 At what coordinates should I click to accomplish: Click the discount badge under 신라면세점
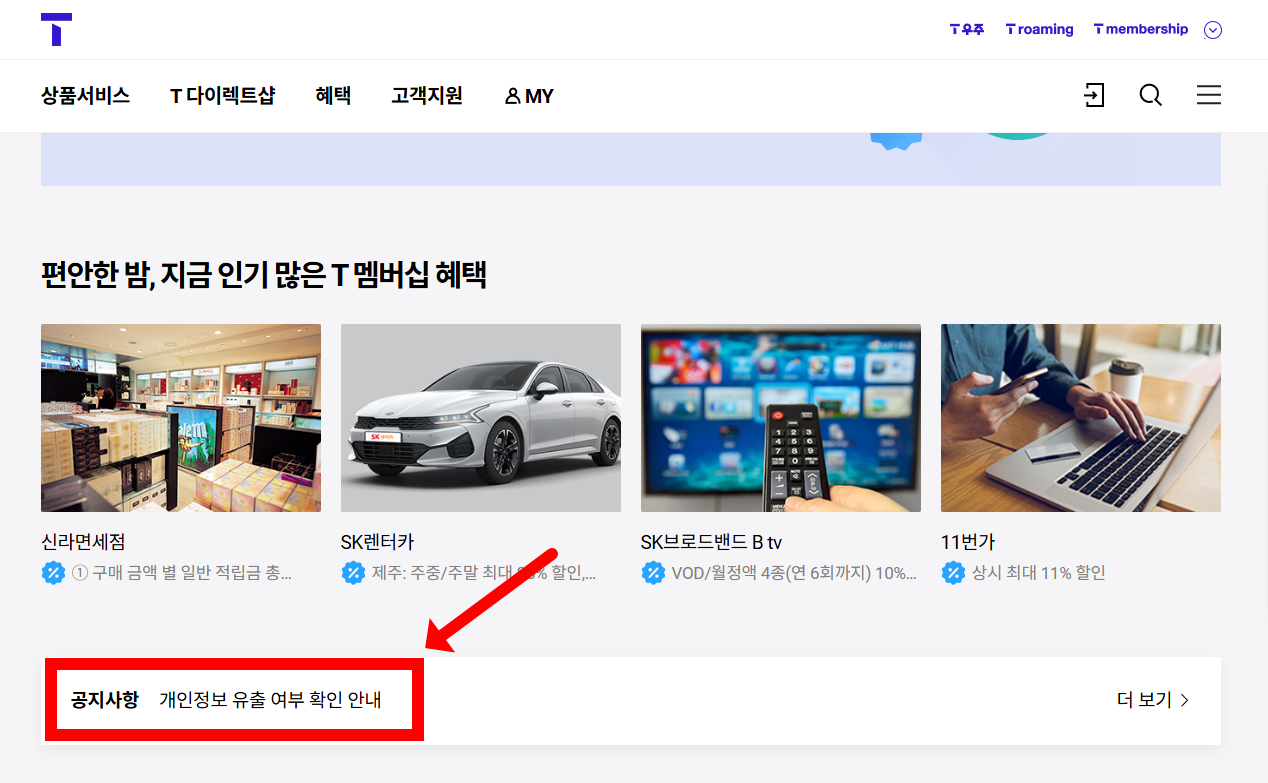click(x=53, y=573)
